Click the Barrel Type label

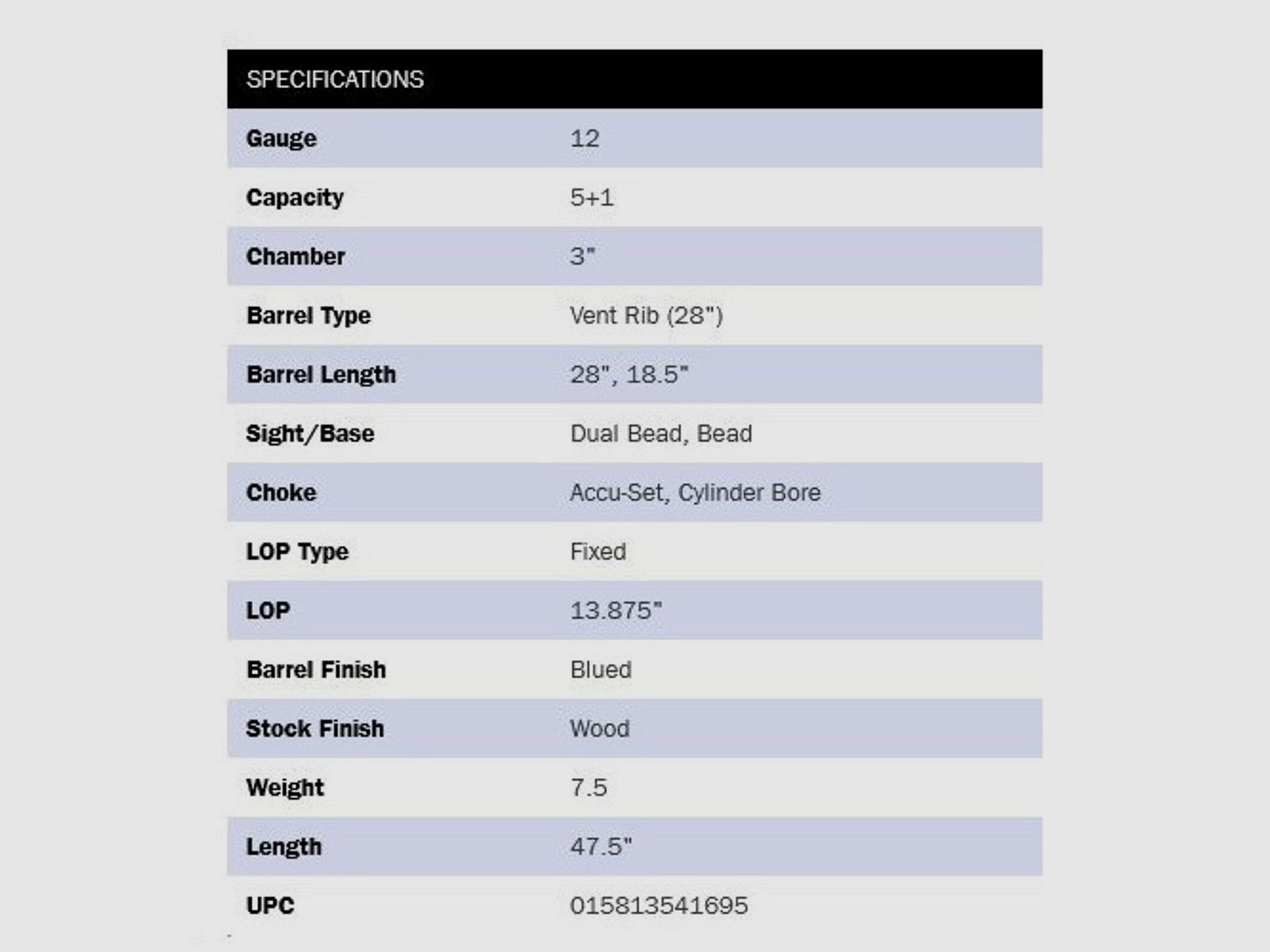[308, 316]
